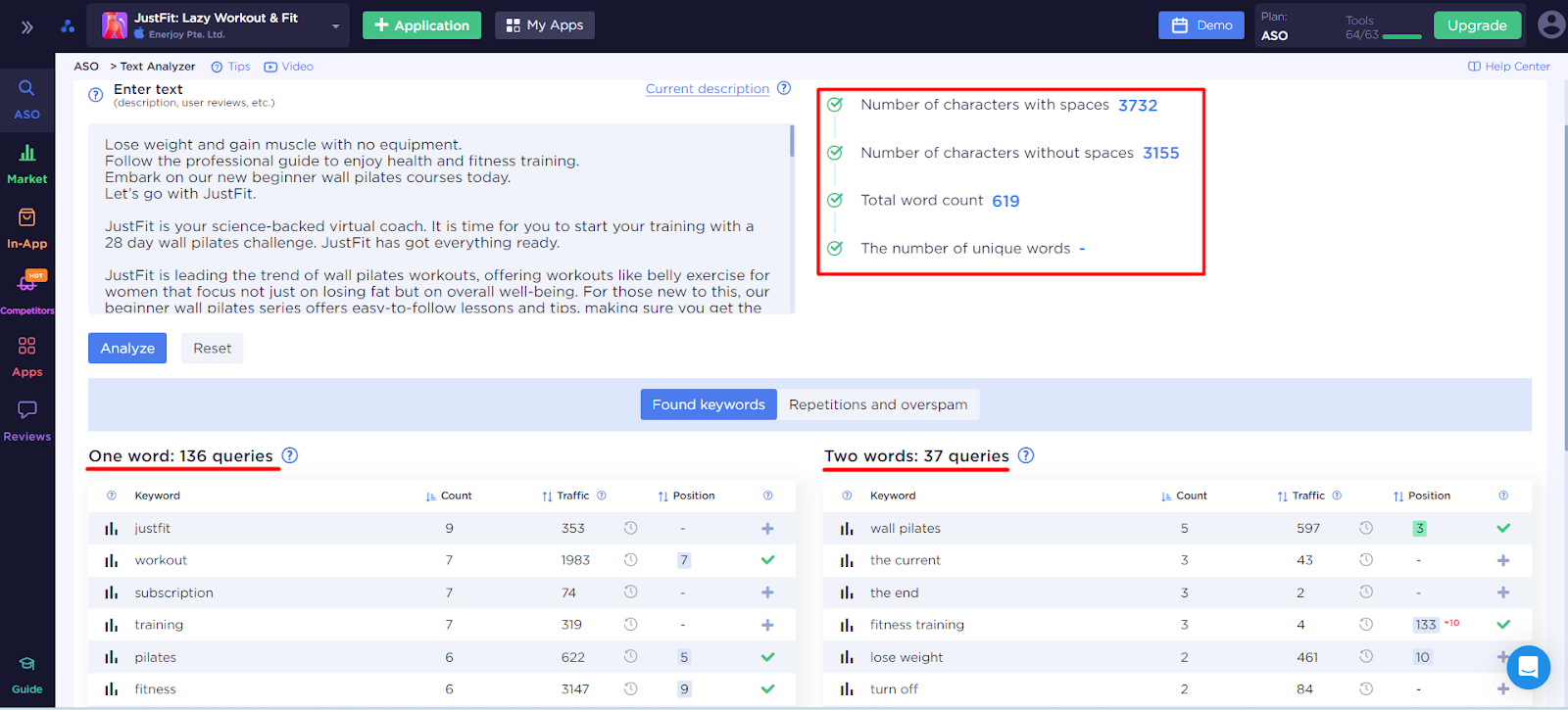Switch to Found keywords tab

click(709, 404)
